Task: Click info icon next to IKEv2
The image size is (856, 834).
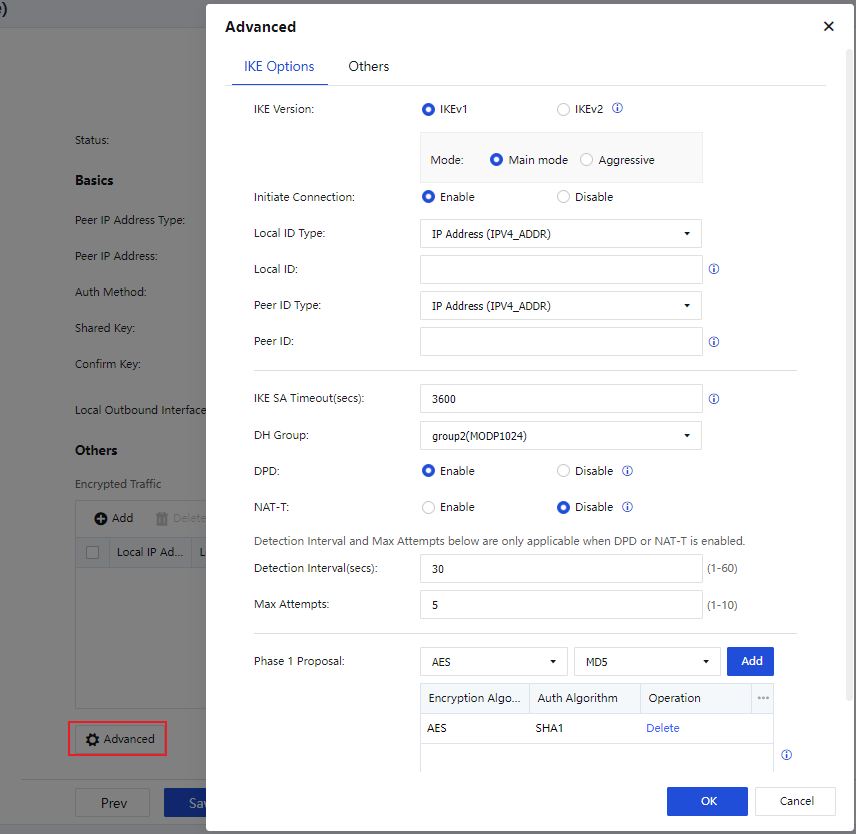Action: pos(617,109)
